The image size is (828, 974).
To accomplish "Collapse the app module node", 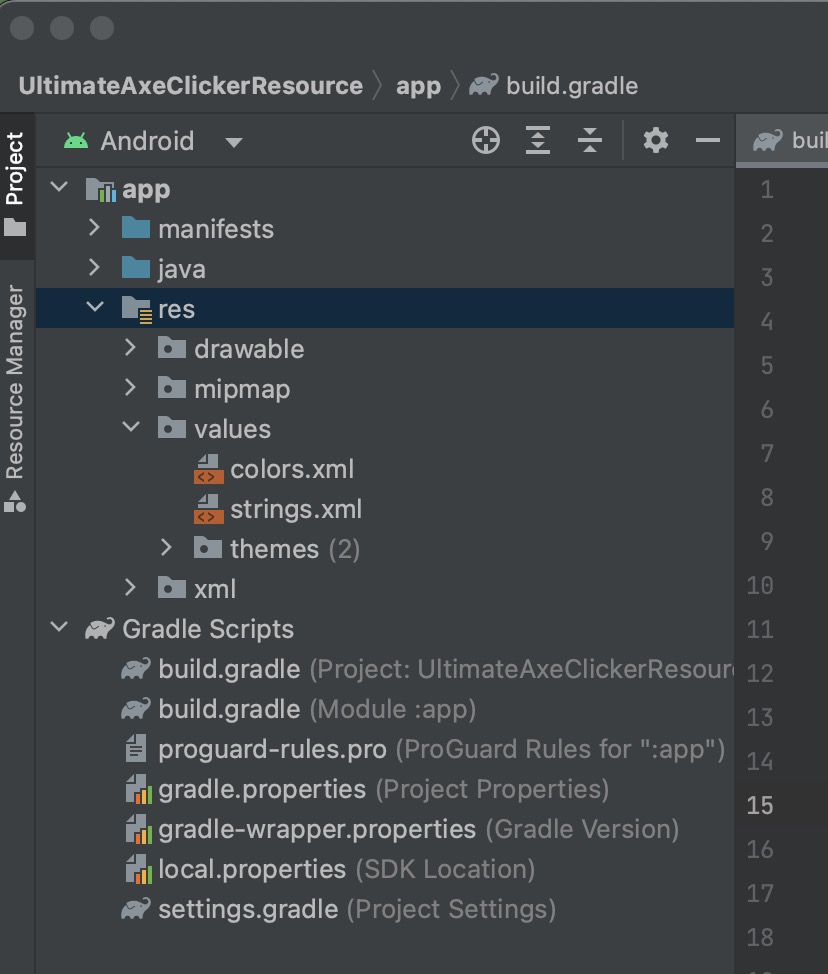I will pyautogui.click(x=59, y=186).
